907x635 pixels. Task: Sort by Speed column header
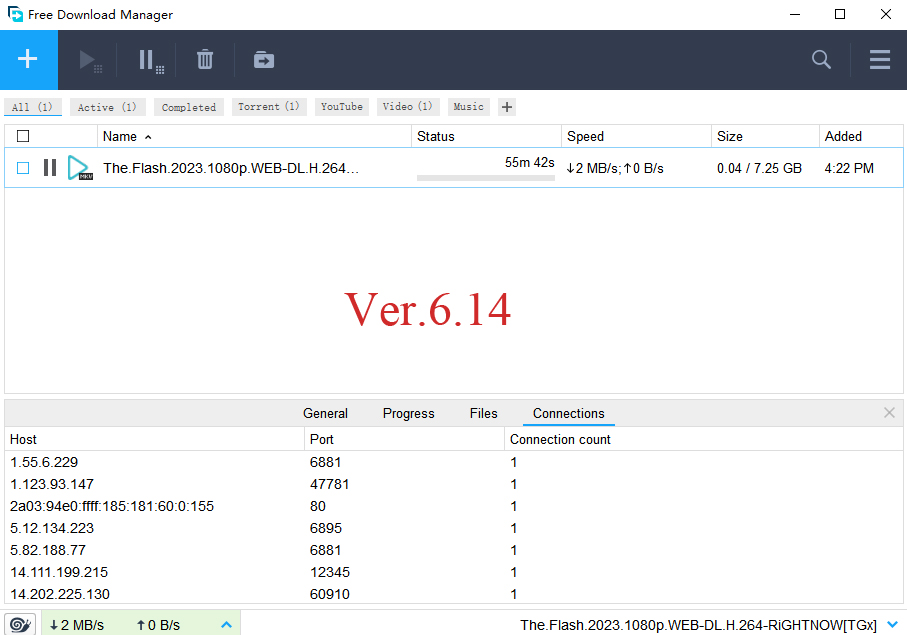(636, 136)
